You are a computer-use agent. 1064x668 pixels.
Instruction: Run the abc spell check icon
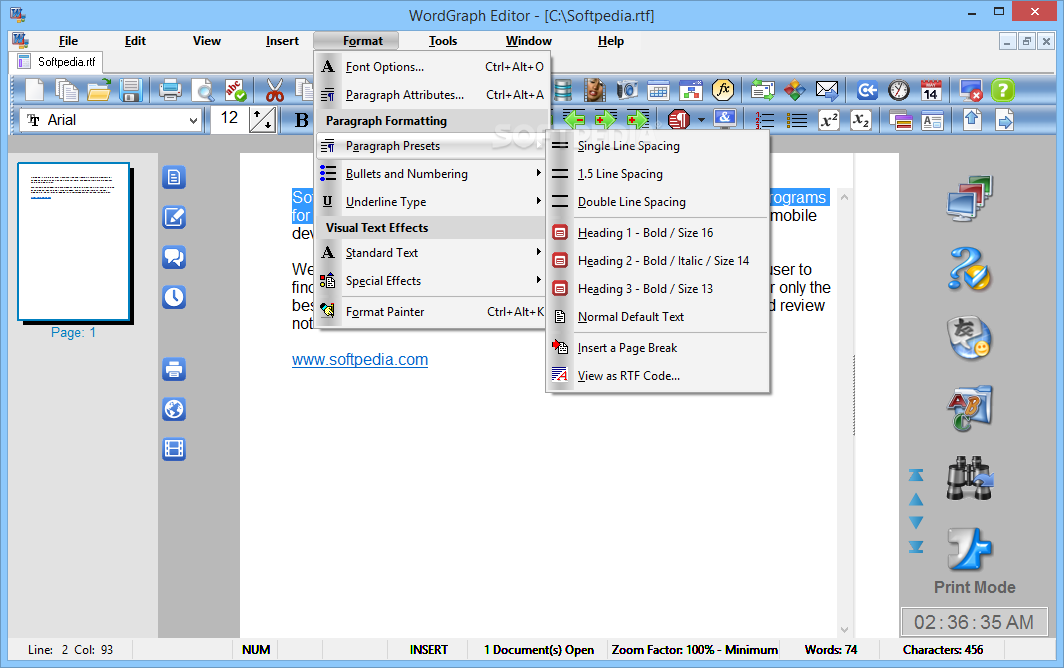tap(235, 90)
